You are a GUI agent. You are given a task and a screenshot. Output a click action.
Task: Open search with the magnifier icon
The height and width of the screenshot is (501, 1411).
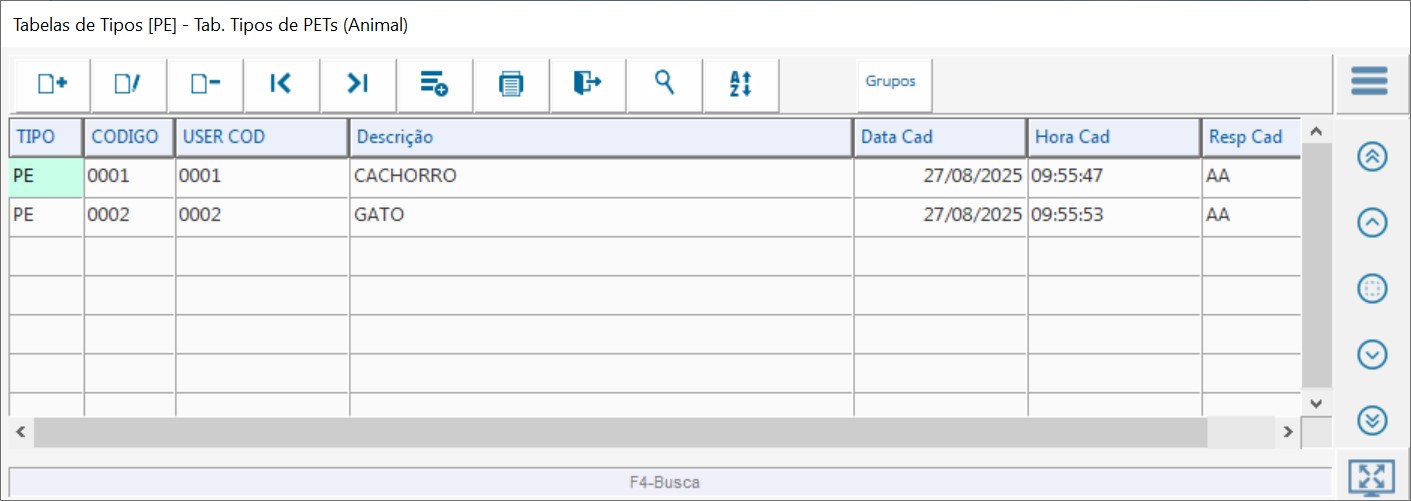point(664,83)
